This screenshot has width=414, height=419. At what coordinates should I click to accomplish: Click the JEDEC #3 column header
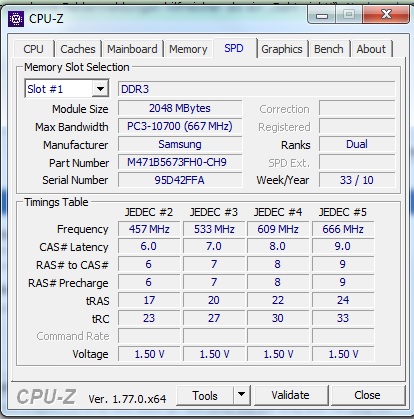click(x=214, y=212)
